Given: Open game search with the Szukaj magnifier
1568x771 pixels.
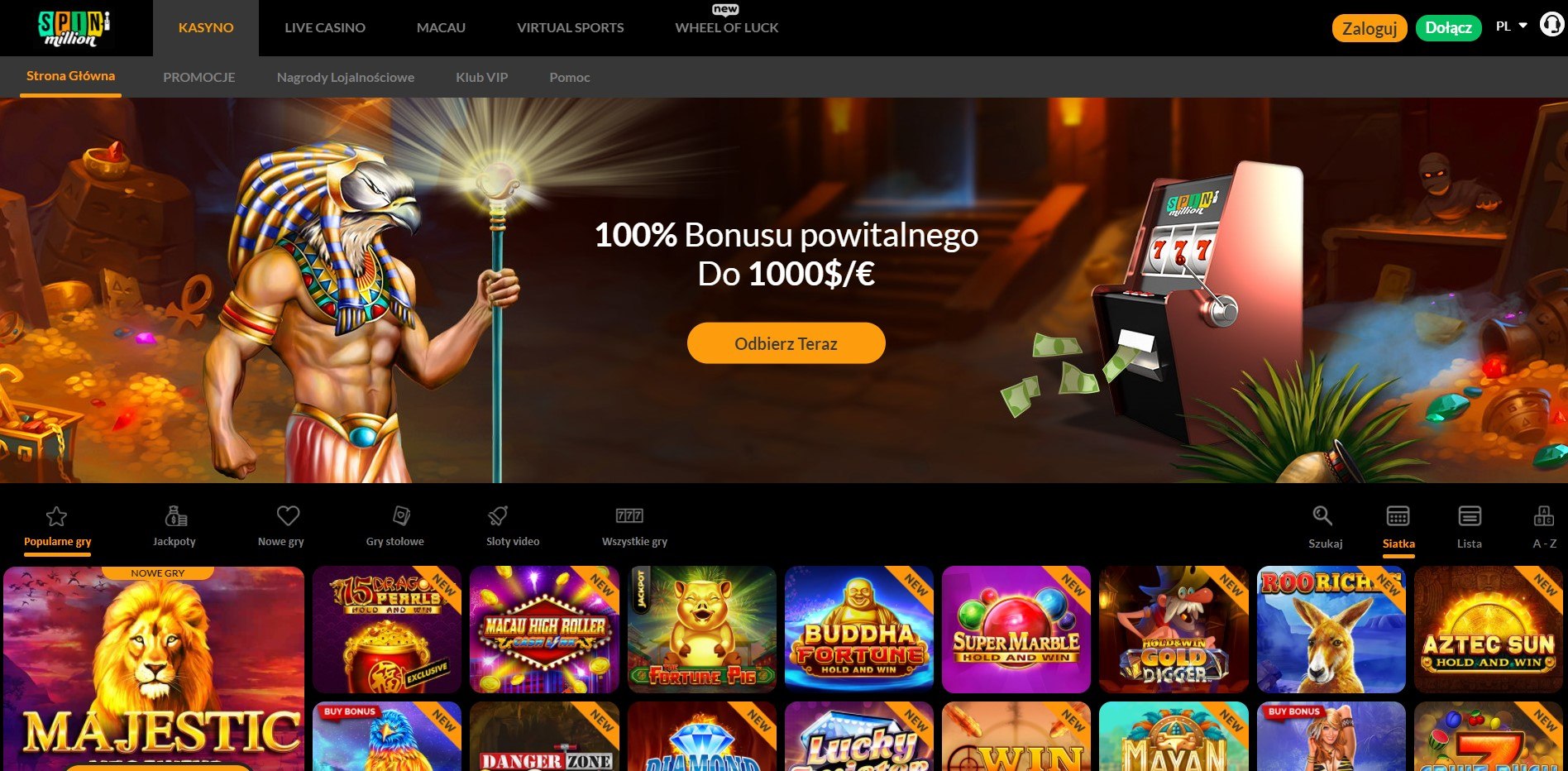Looking at the screenshot, I should pos(1322,516).
